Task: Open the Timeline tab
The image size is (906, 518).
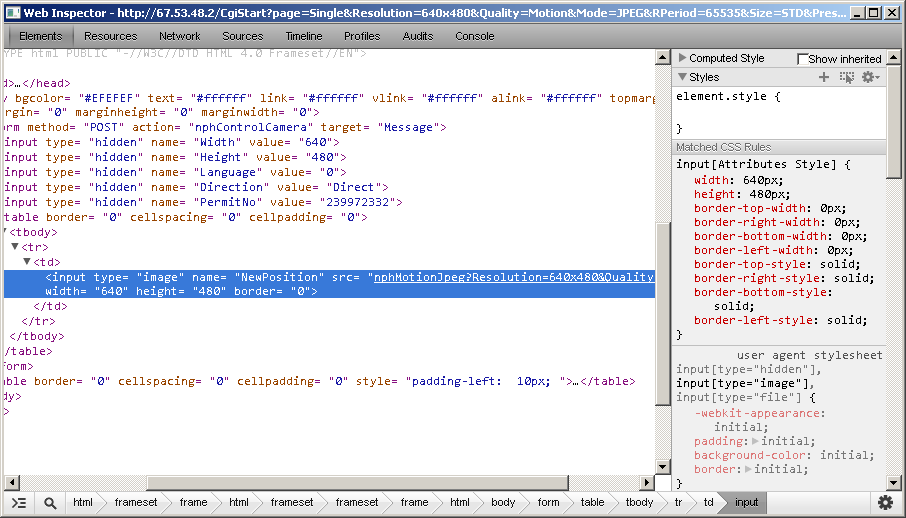Action: (x=304, y=36)
